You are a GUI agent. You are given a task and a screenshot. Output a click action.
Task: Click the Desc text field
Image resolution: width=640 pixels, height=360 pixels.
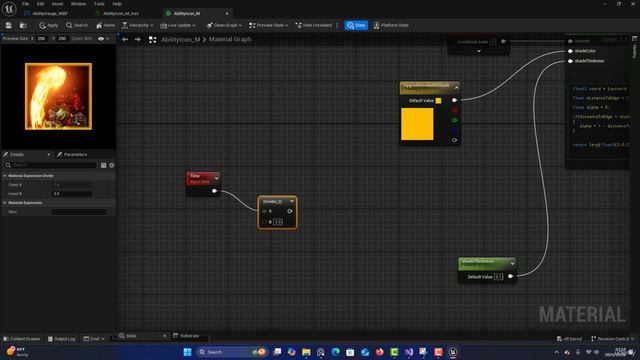pos(79,212)
